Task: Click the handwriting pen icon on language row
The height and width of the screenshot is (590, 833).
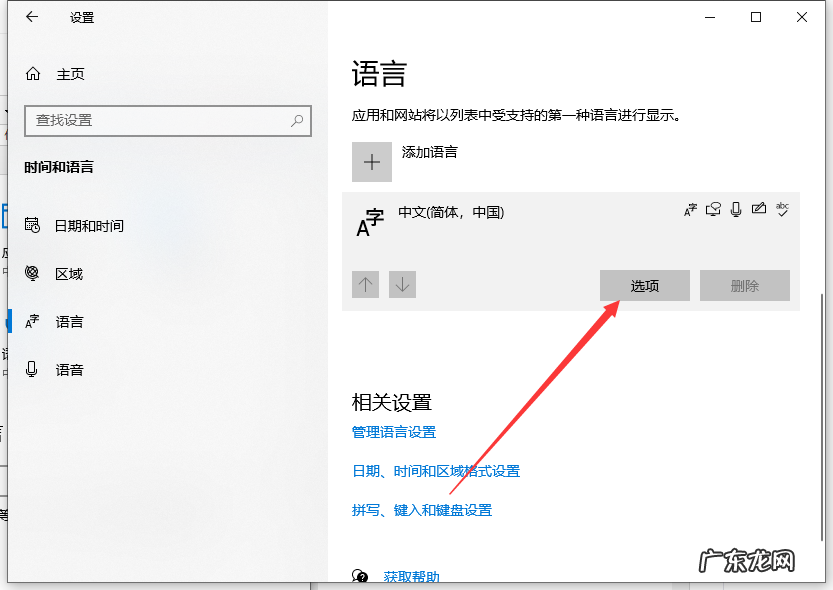Action: [759, 209]
